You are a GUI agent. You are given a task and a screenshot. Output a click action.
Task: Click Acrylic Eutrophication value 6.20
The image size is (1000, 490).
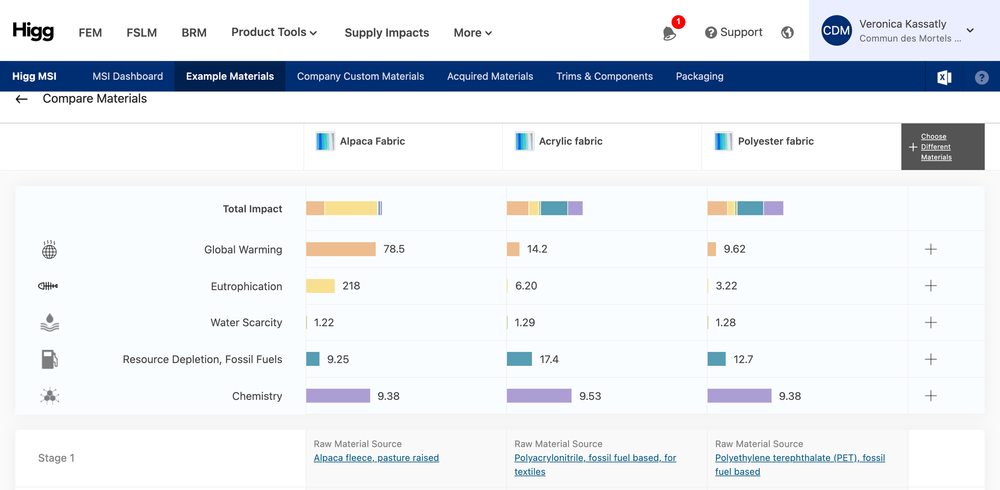pos(526,286)
